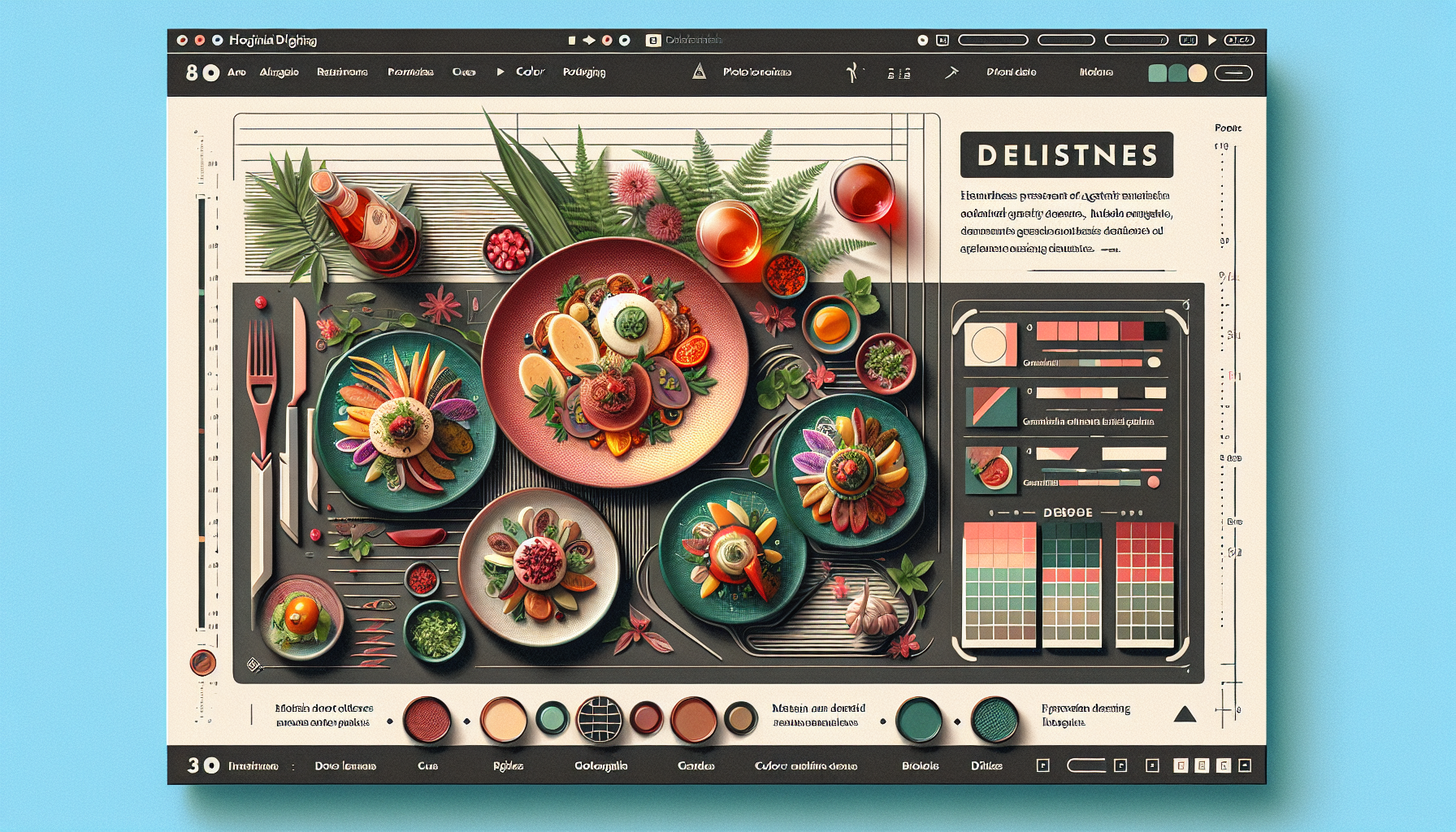Click the triangle icon left of Color
The width and height of the screenshot is (1456, 832).
500,71
